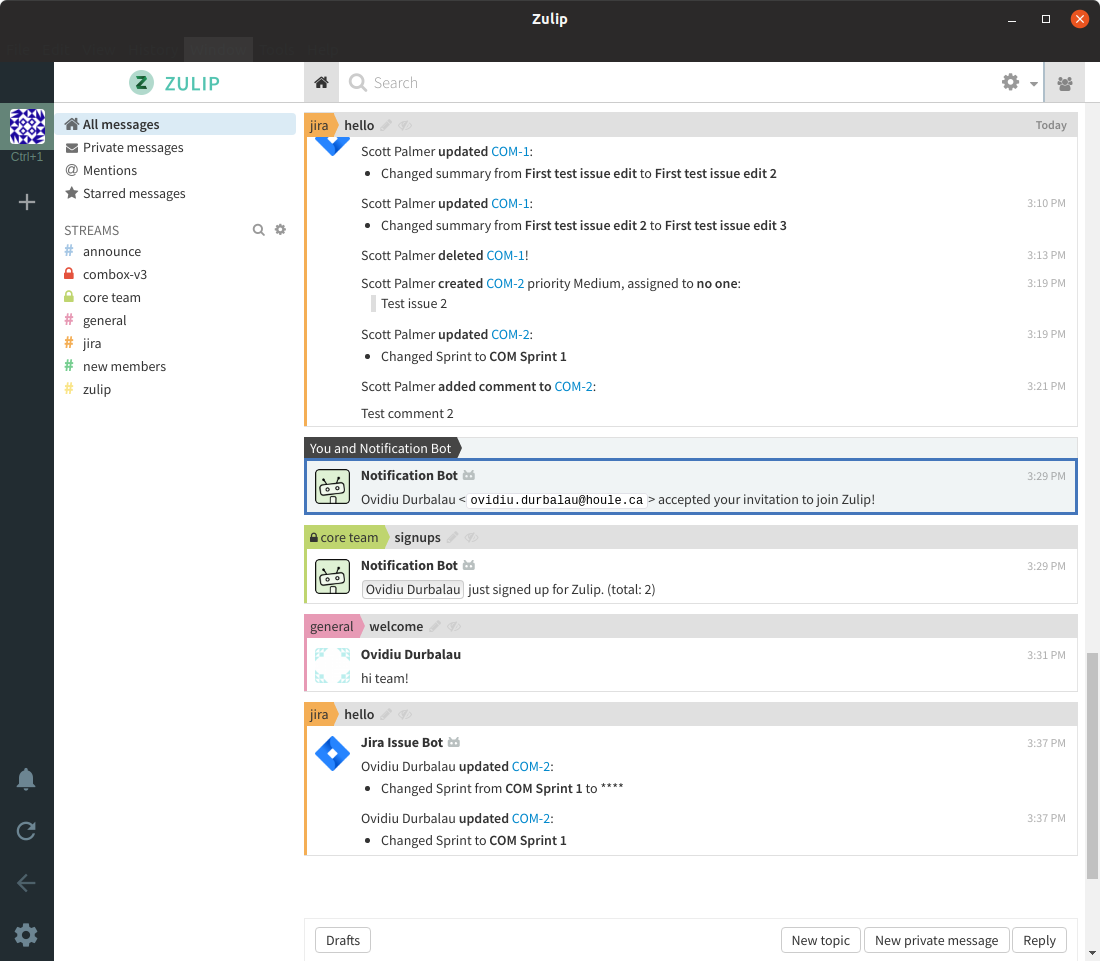This screenshot has height=961, width=1100.
Task: Reload the app with the refresh icon
Action: click(x=26, y=831)
